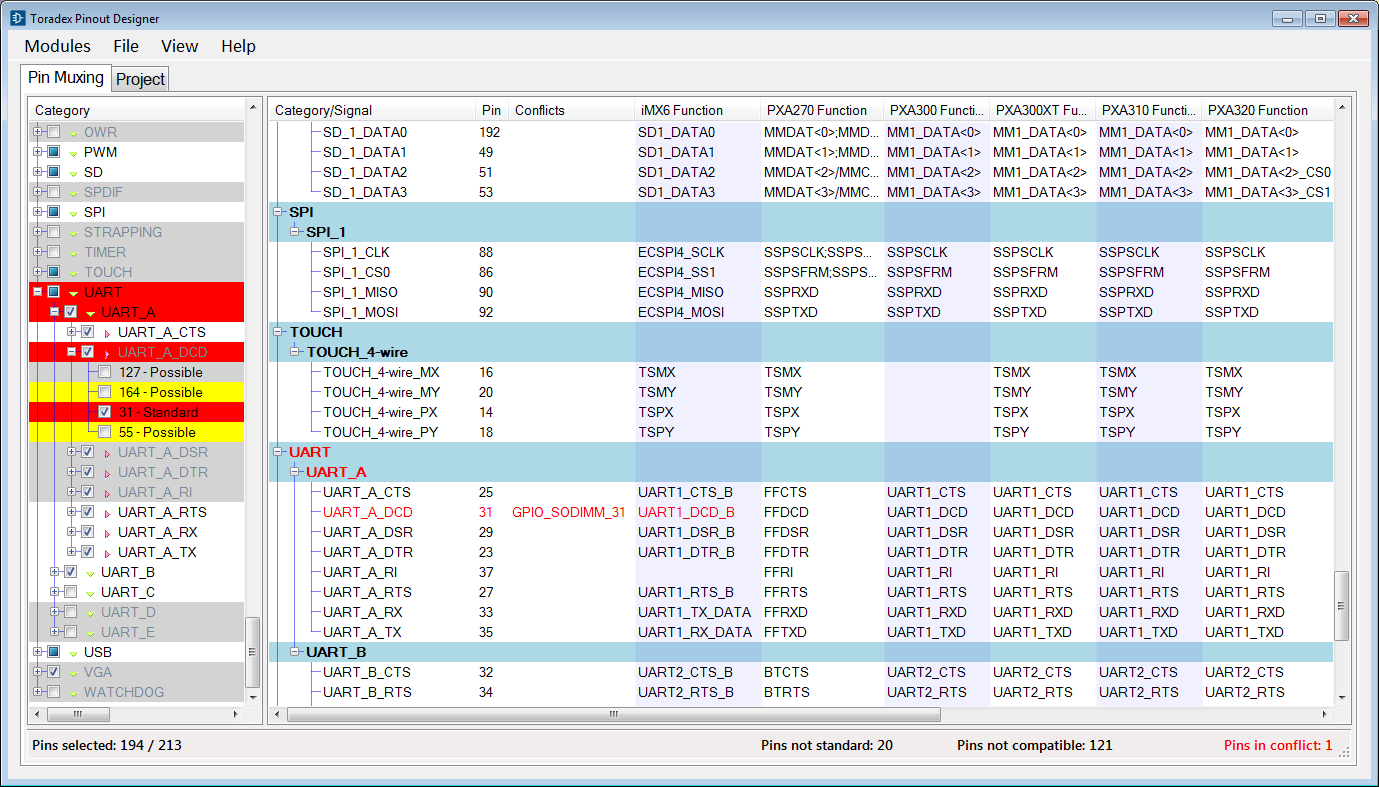Click the green arrow icon next to USB
This screenshot has width=1379, height=787.
coord(73,653)
